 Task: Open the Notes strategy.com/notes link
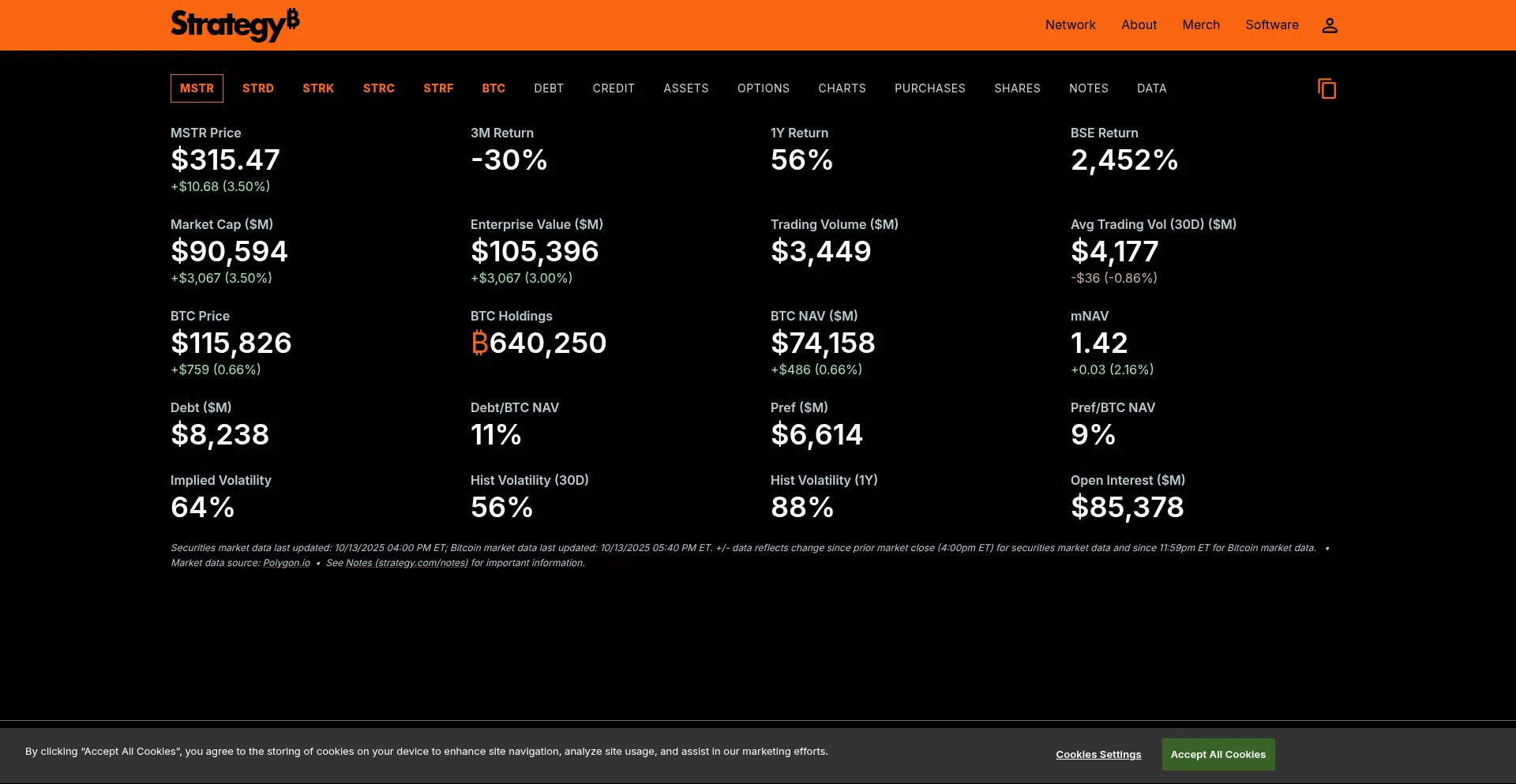(407, 563)
